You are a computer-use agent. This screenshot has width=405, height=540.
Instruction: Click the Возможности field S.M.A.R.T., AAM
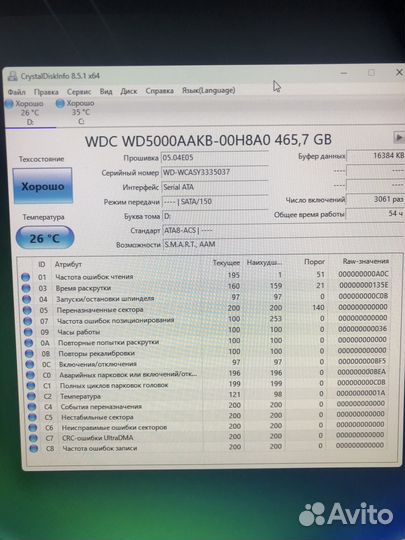pyautogui.click(x=282, y=245)
